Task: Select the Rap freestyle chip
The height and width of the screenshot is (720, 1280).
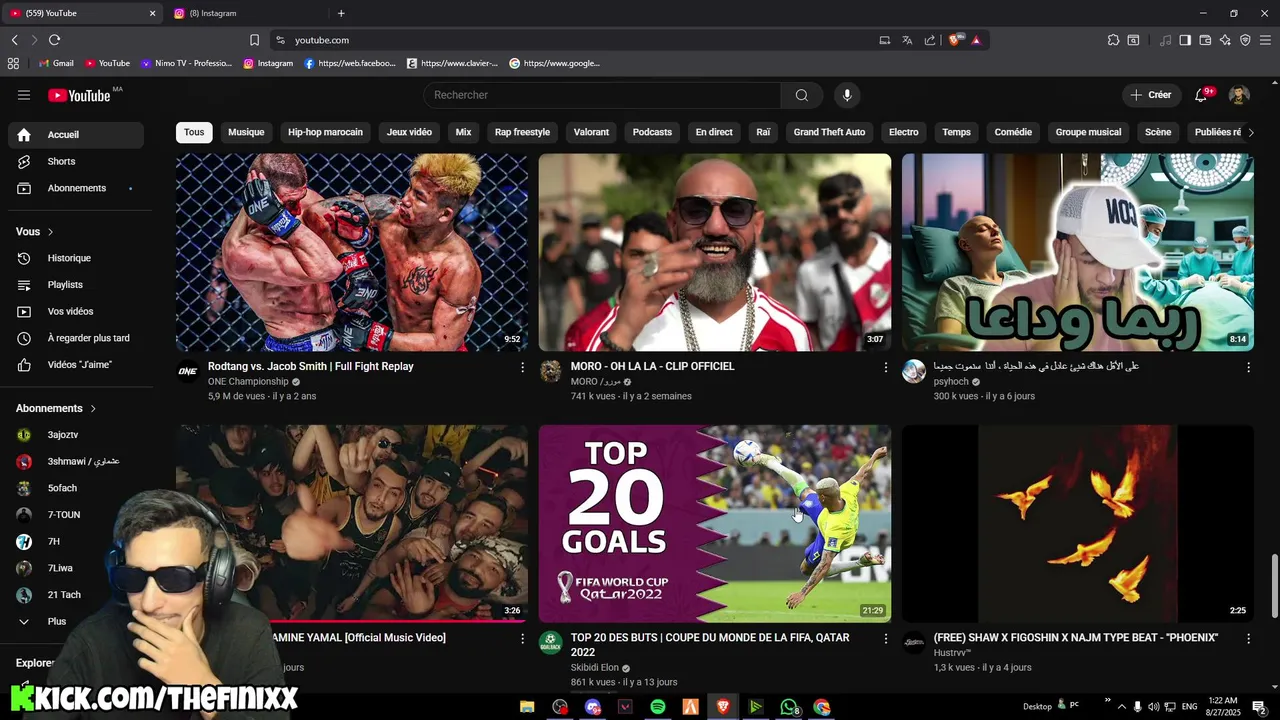Action: pos(522,132)
